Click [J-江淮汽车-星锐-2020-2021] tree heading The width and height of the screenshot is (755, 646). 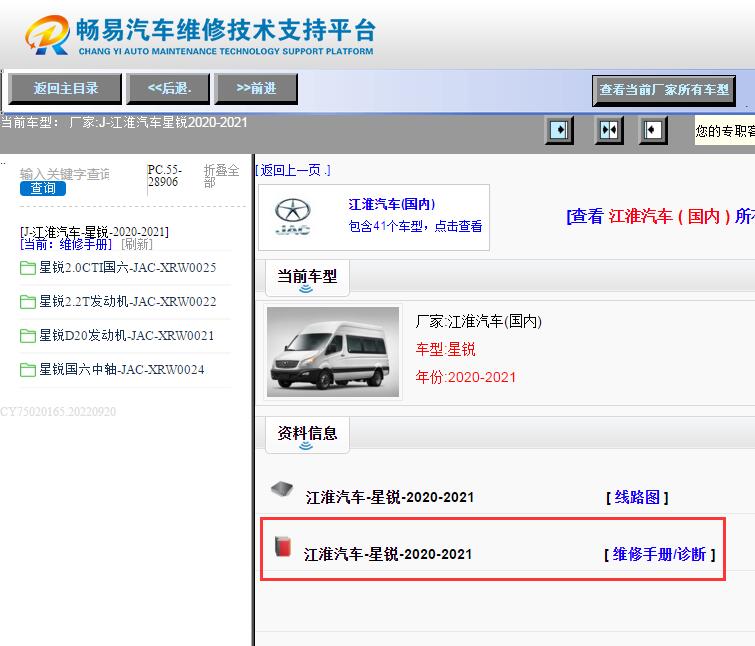pyautogui.click(x=94, y=232)
